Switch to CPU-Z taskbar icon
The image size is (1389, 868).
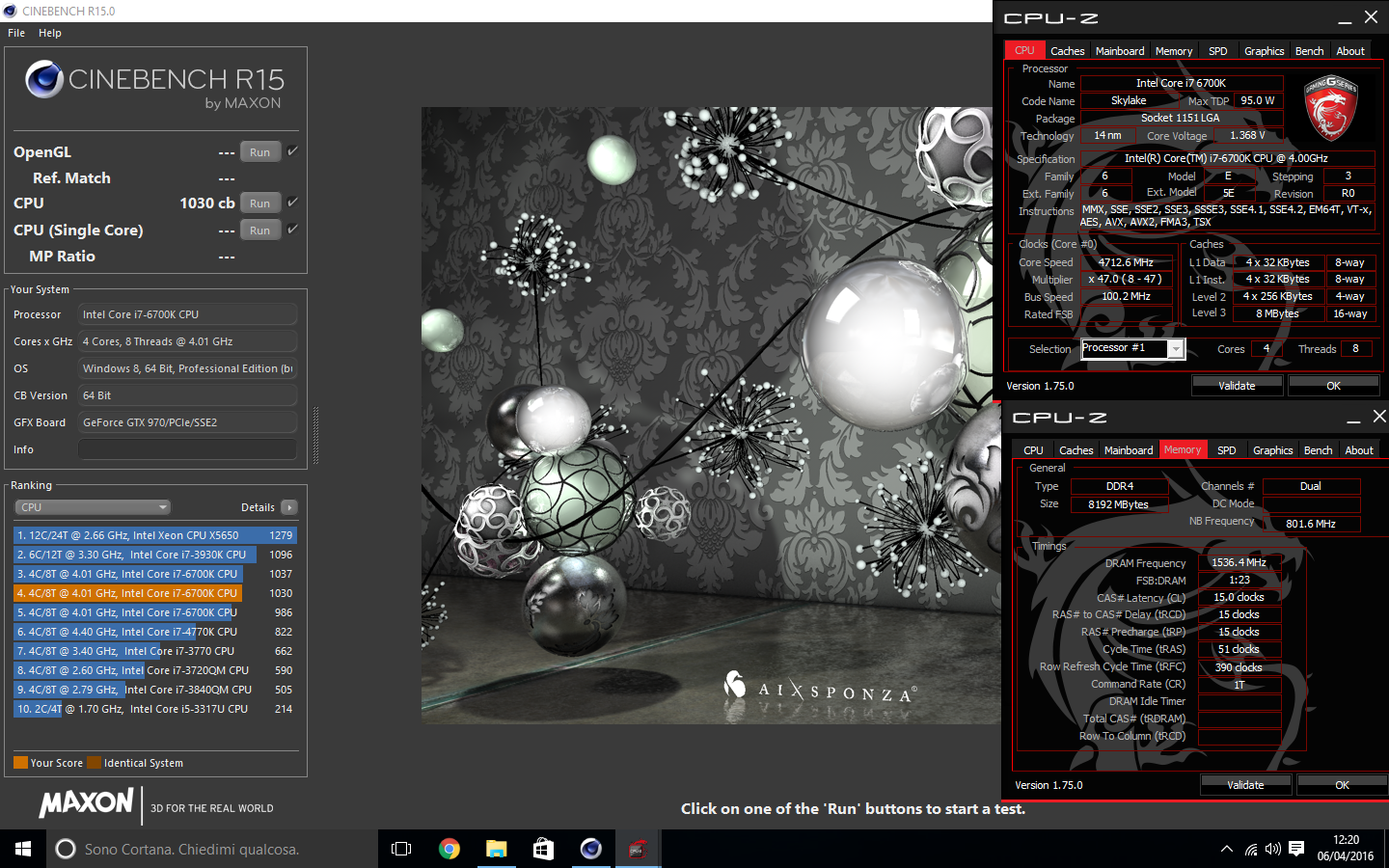(x=638, y=849)
